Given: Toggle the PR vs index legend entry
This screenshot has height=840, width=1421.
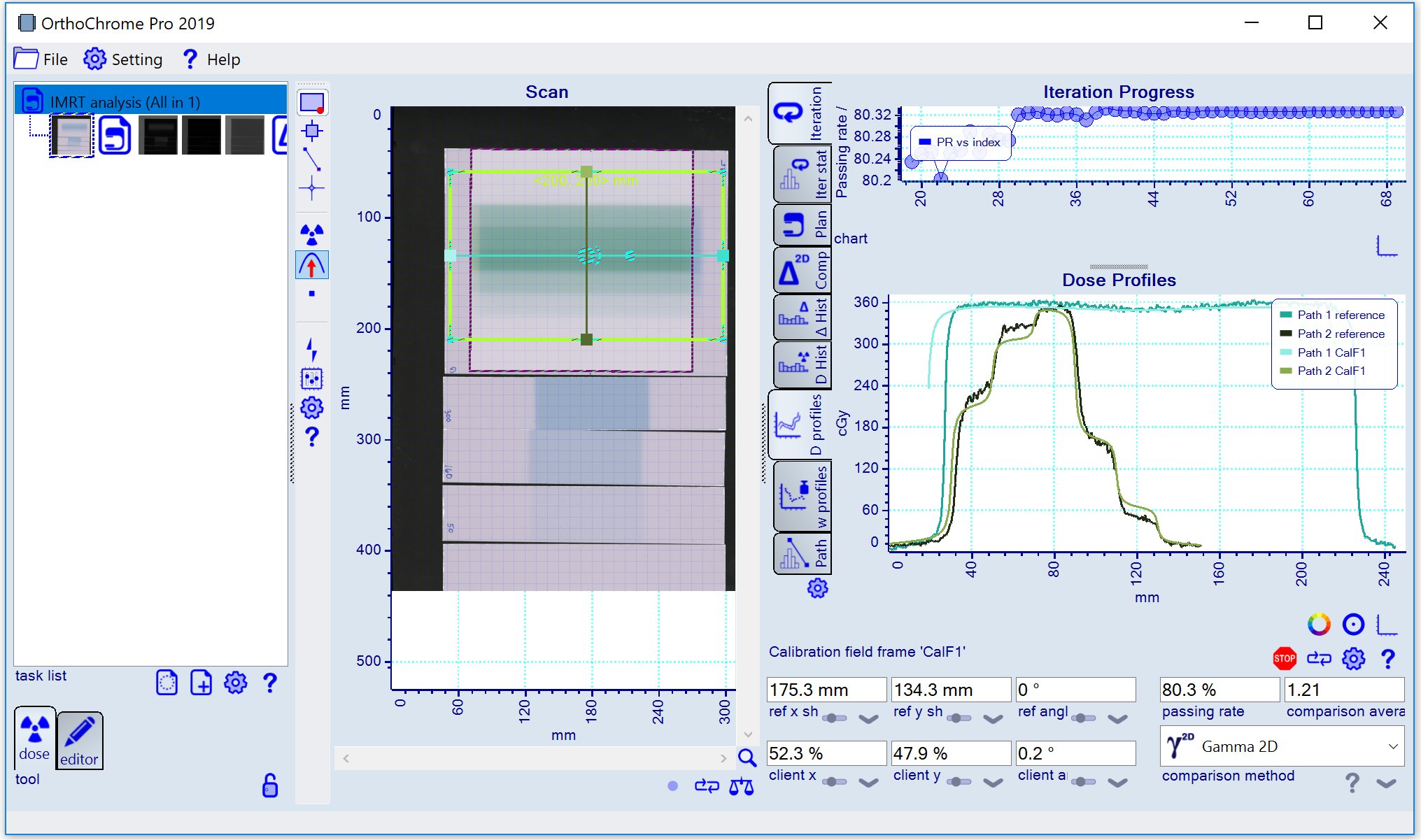Looking at the screenshot, I should click(x=968, y=142).
